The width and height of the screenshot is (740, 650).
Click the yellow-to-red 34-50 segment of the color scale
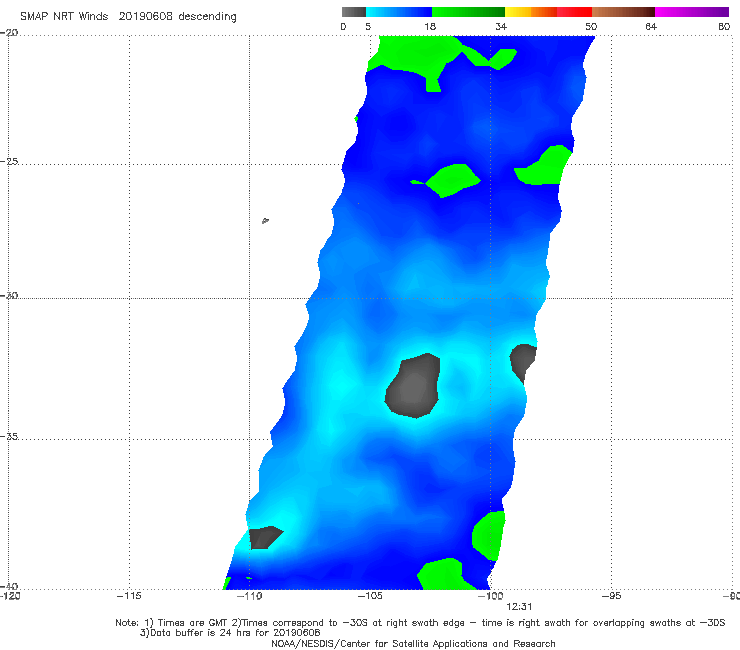548,12
